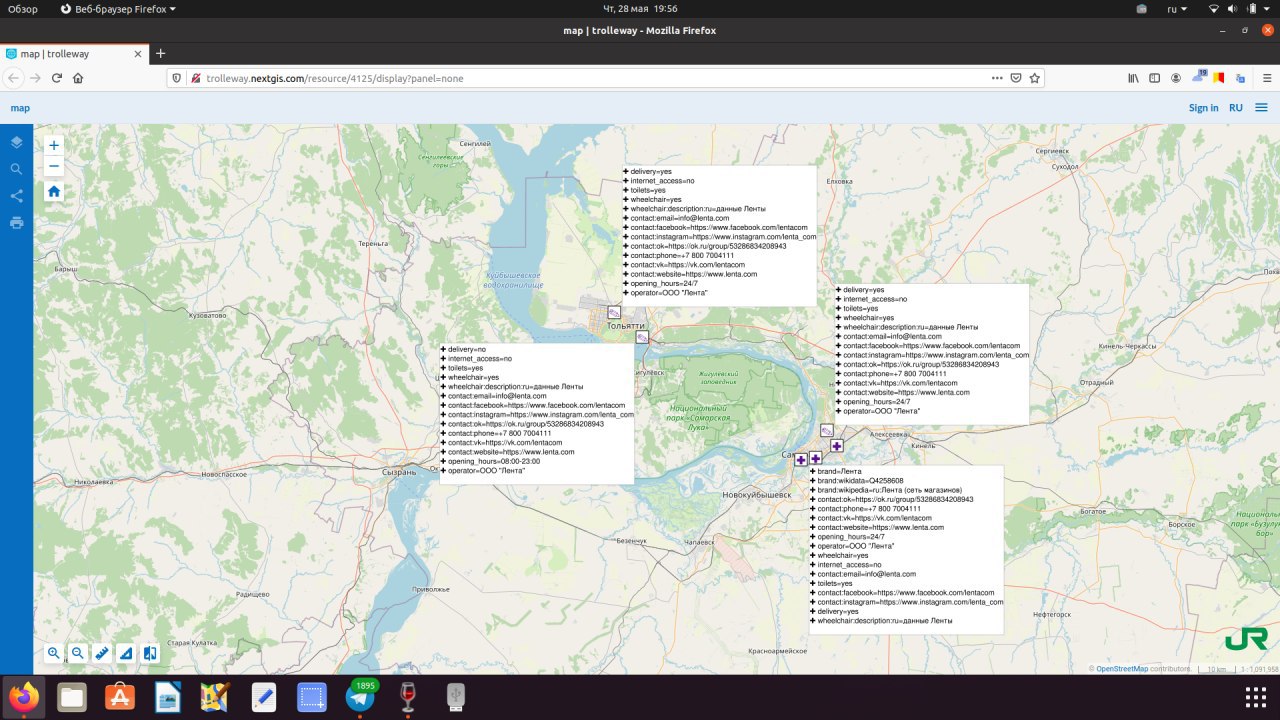Open the text editor from the dock
Screen dimensions: 1280x720
point(264,697)
